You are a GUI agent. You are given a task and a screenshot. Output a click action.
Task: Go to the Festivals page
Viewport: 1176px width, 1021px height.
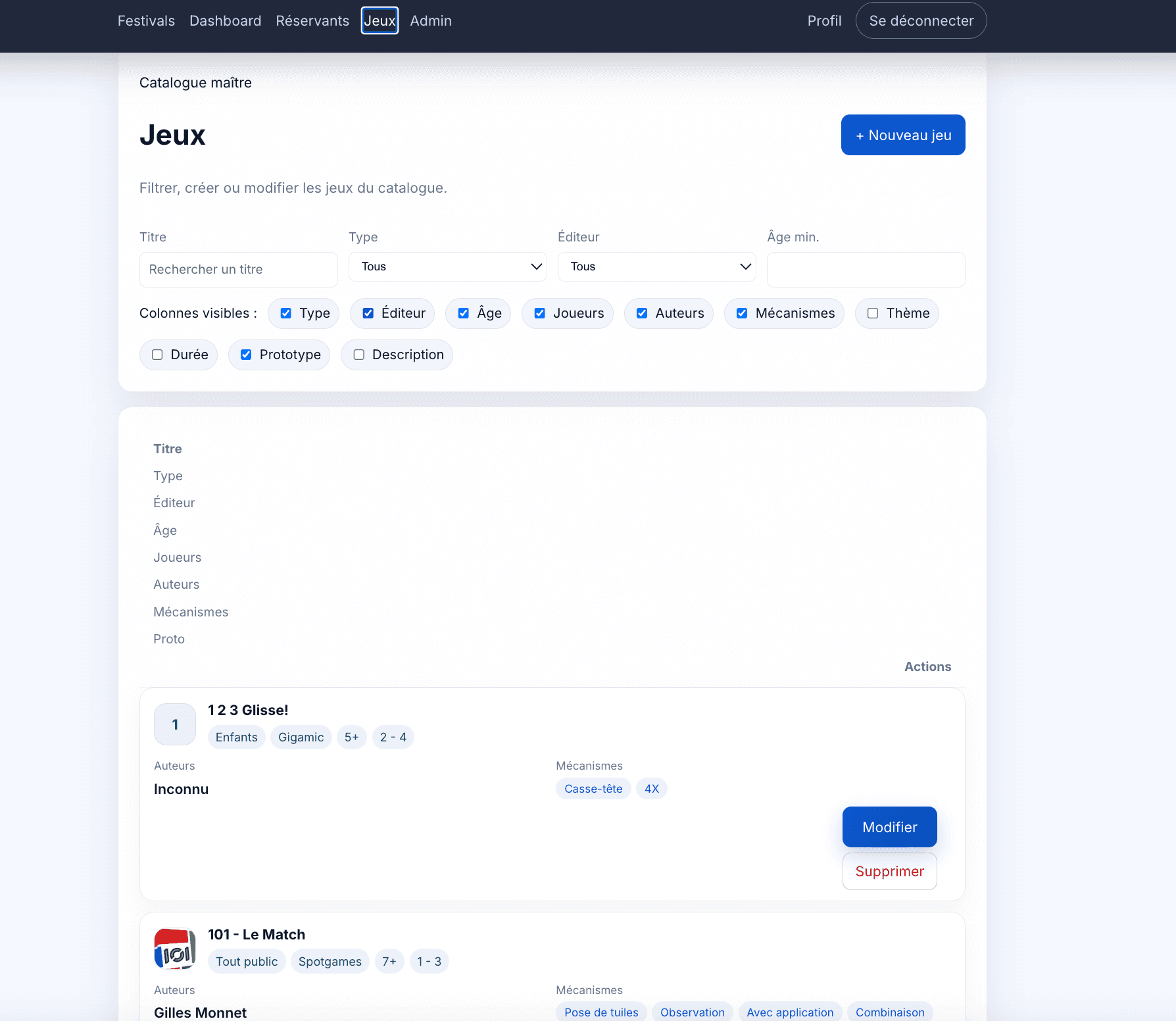pos(146,20)
